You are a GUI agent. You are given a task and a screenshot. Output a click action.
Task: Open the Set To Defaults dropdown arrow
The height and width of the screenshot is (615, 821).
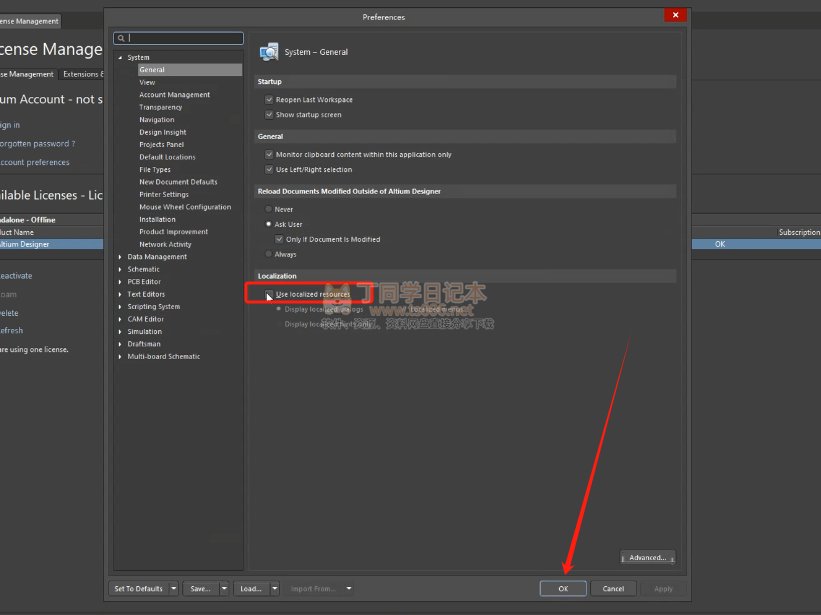[x=173, y=589]
